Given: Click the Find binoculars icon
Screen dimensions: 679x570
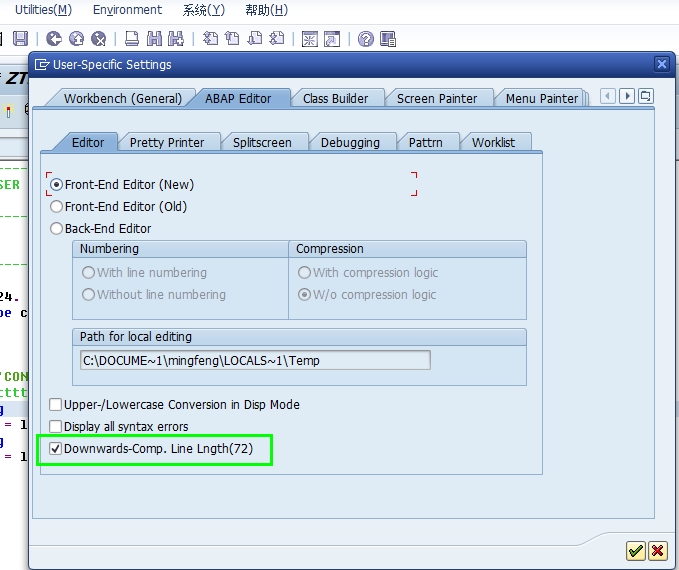Looking at the screenshot, I should (x=154, y=39).
